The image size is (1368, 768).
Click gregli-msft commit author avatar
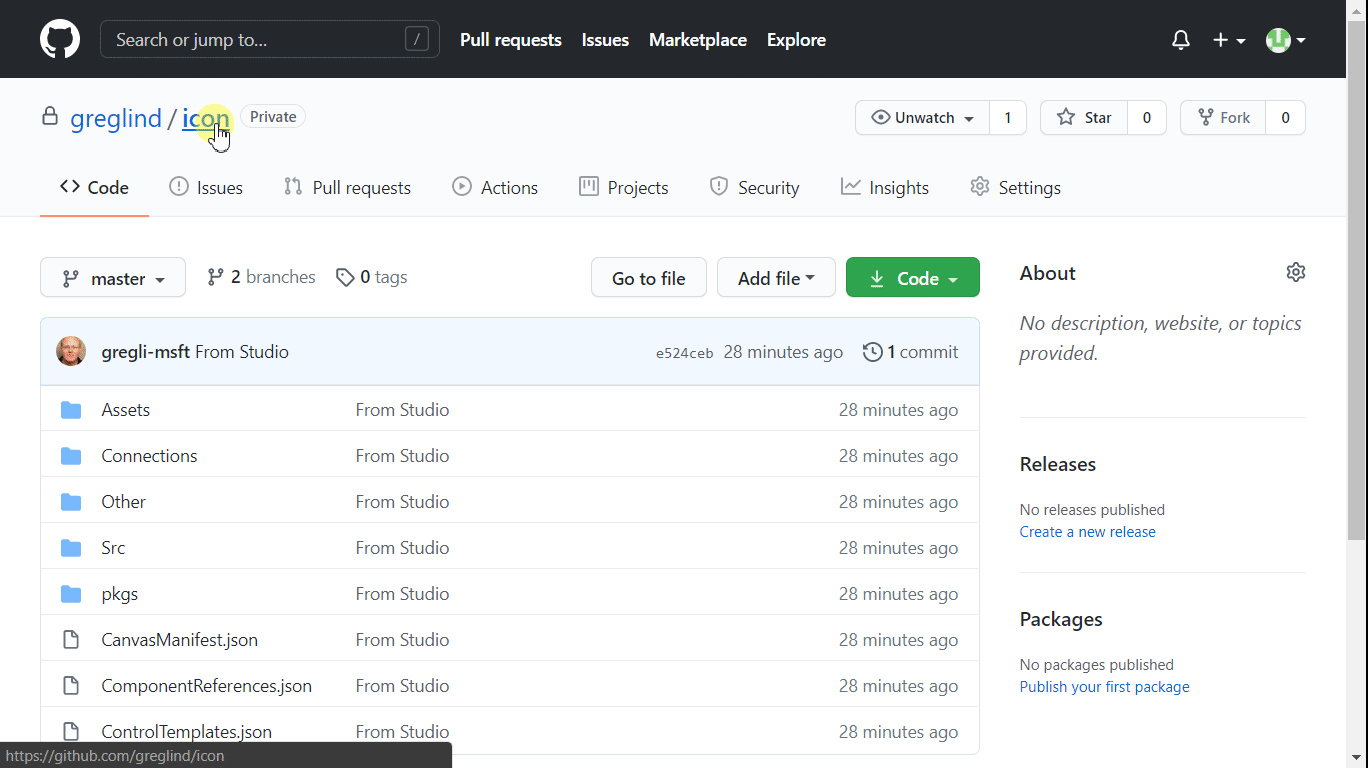pyautogui.click(x=71, y=352)
